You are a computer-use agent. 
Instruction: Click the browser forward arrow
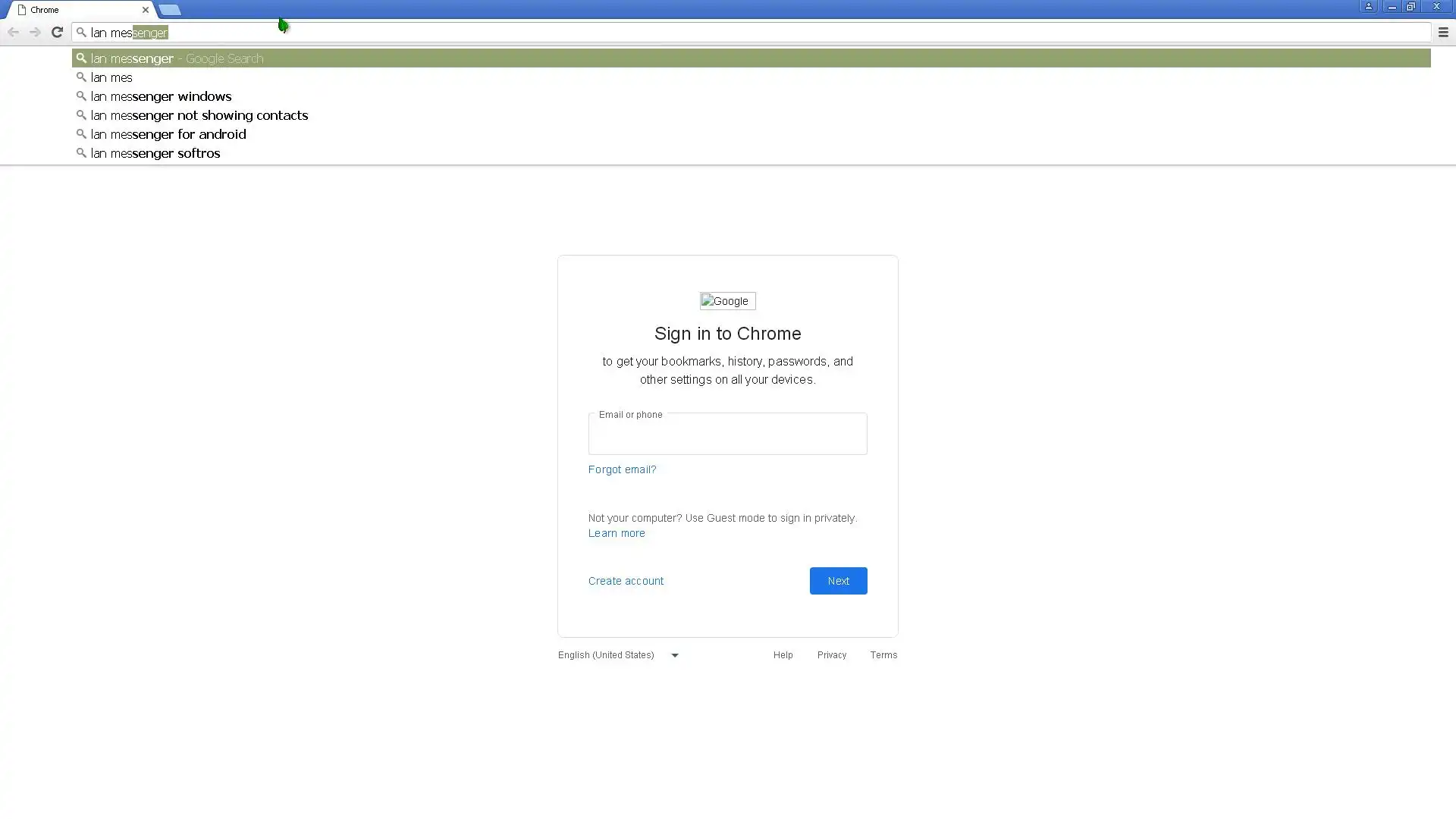tap(35, 32)
